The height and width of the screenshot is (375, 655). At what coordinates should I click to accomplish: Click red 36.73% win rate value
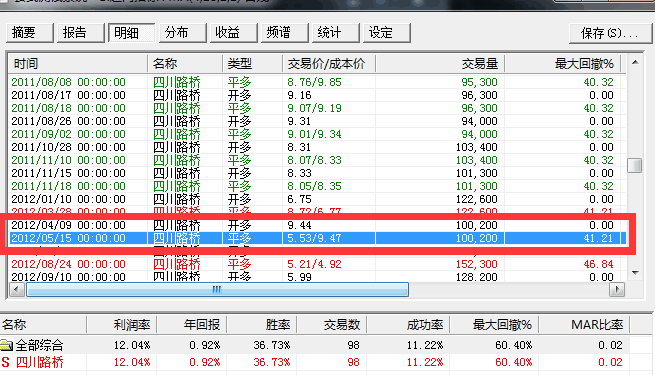click(x=272, y=362)
